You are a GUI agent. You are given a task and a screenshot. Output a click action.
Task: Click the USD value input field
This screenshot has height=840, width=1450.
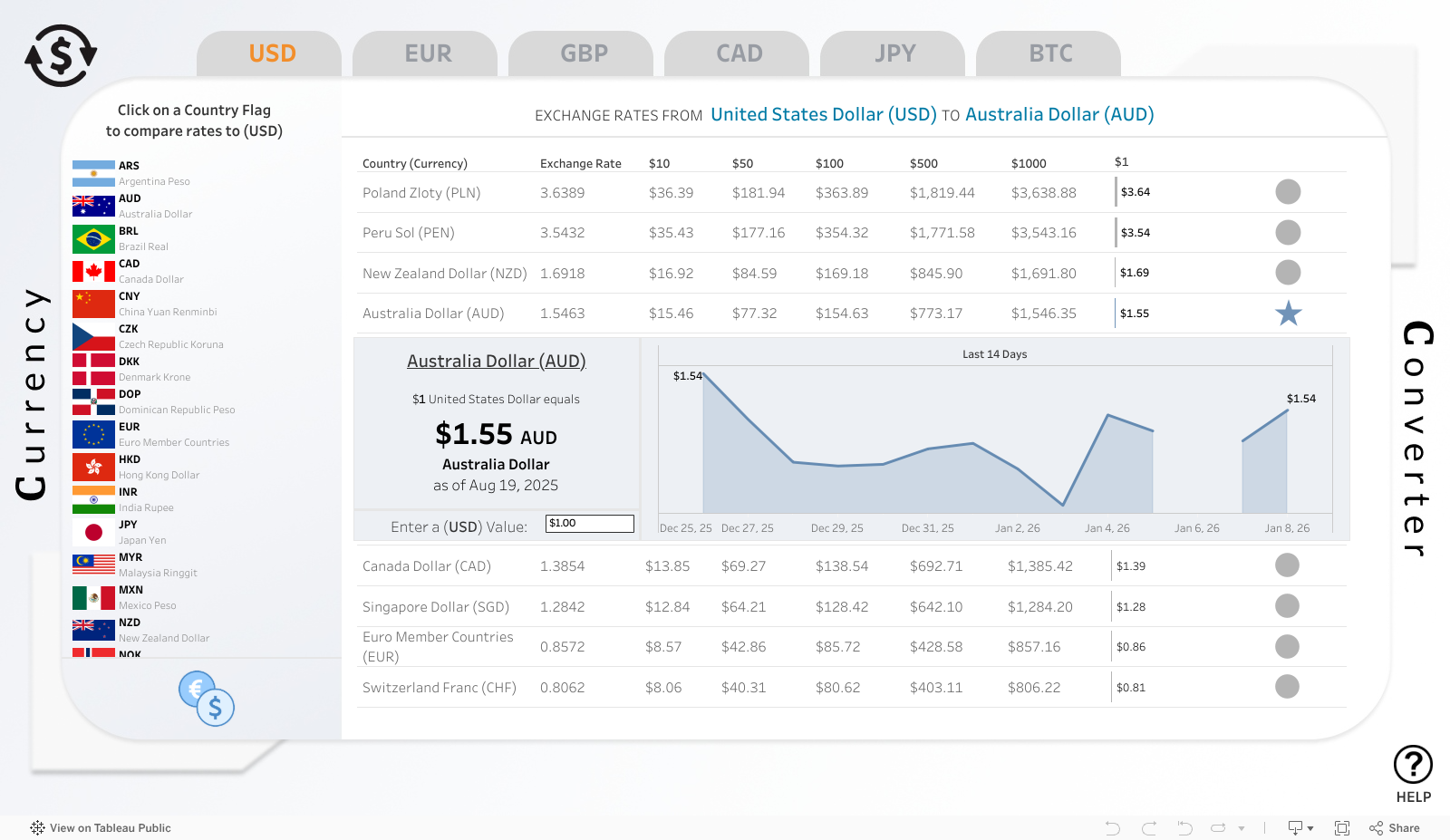coord(589,524)
